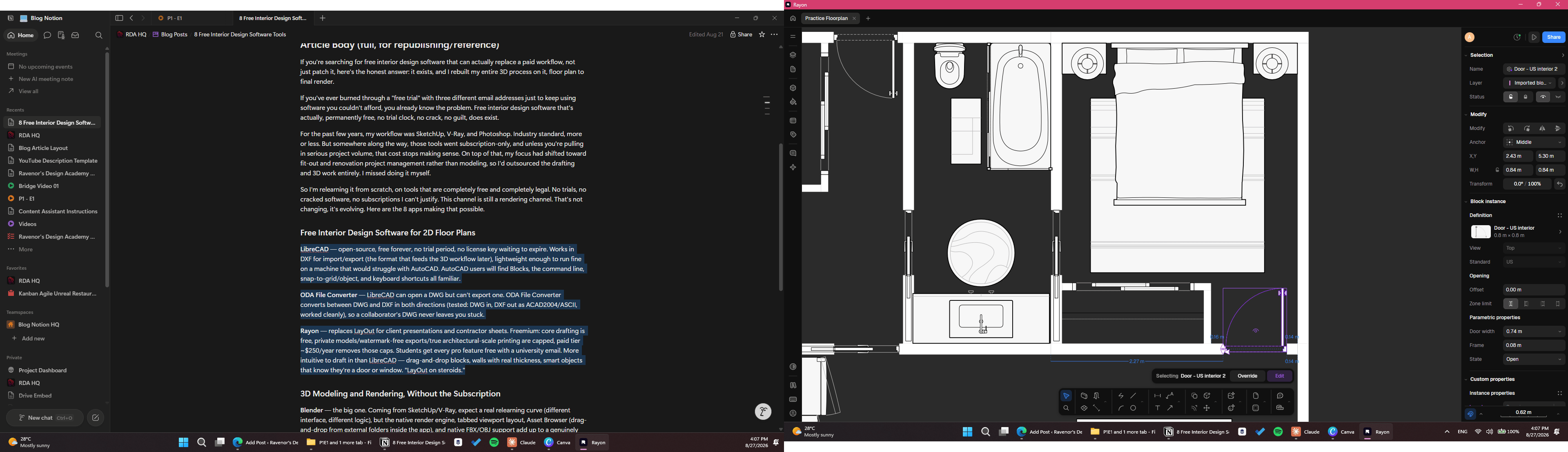Viewport: 1568px width, 452px height.
Task: Open the Layers panel icon in Rayon
Action: 793,55
